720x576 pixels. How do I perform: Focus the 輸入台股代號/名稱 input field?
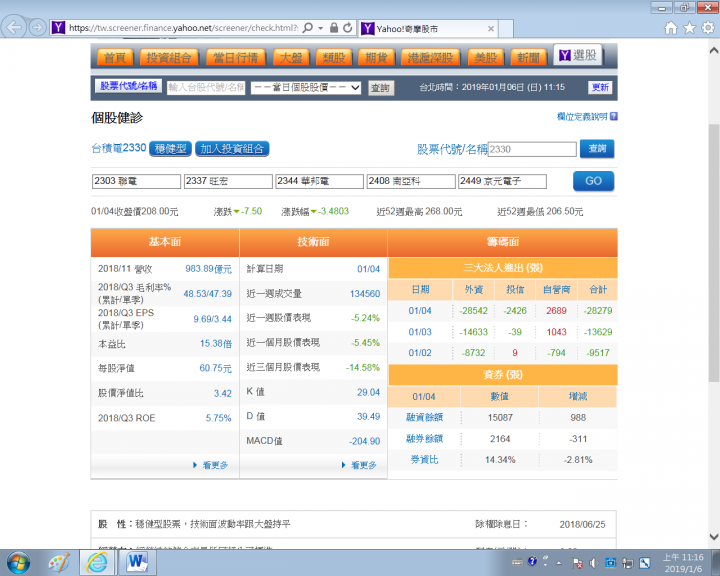206,87
